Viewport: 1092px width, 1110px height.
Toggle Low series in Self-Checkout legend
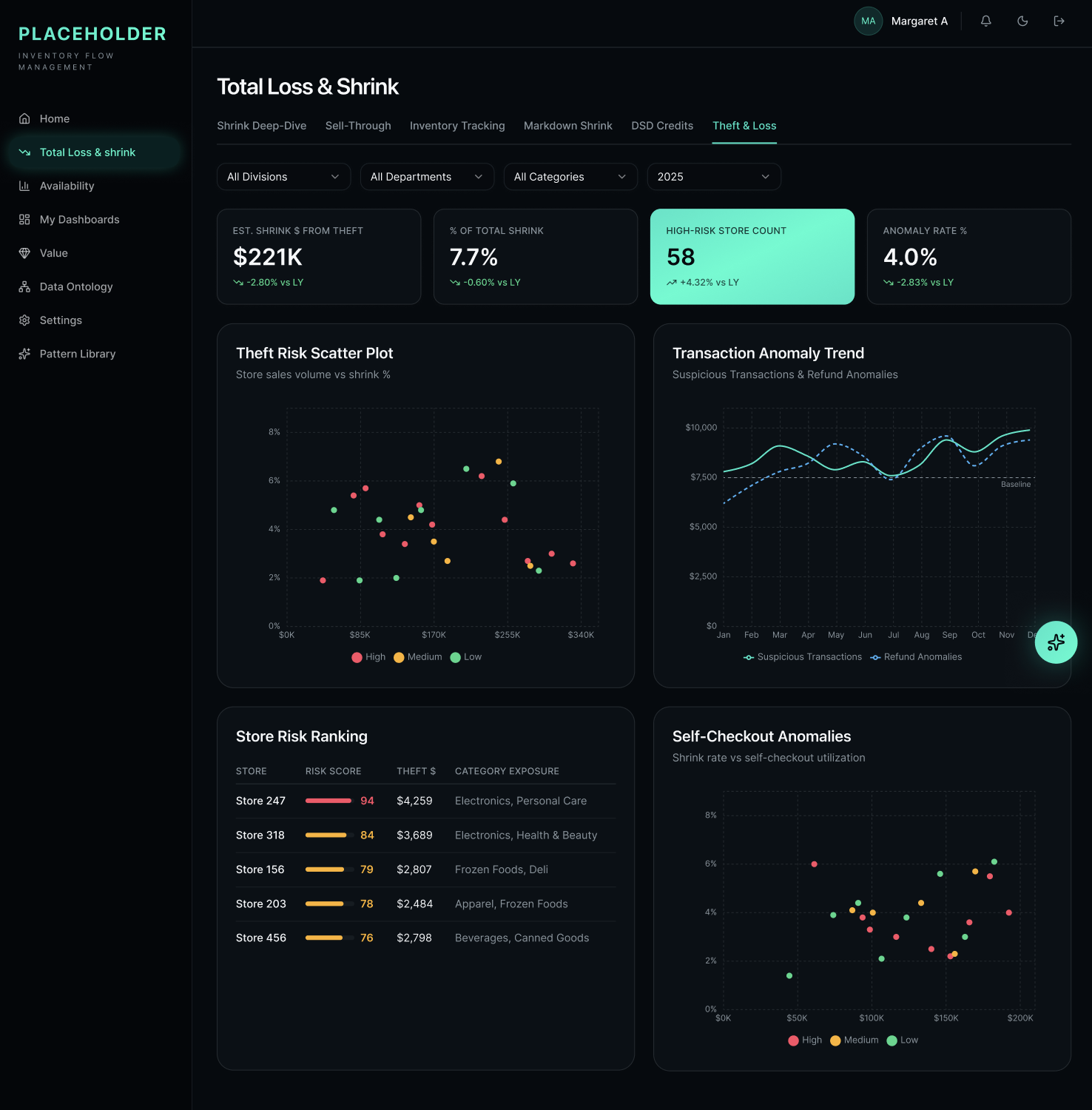tap(903, 1040)
